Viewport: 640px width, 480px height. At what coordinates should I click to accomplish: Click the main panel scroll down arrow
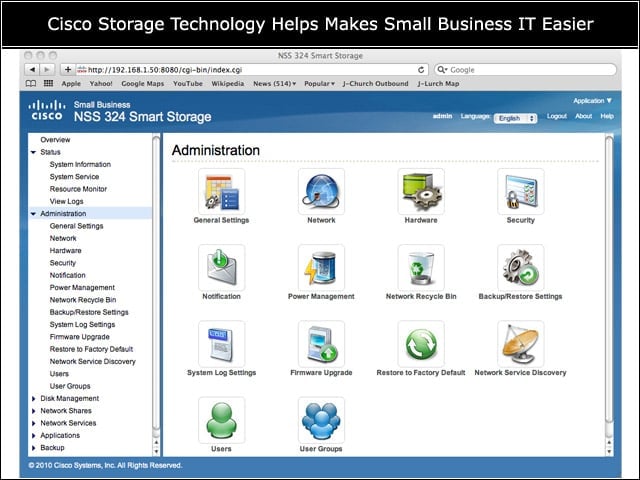609,452
